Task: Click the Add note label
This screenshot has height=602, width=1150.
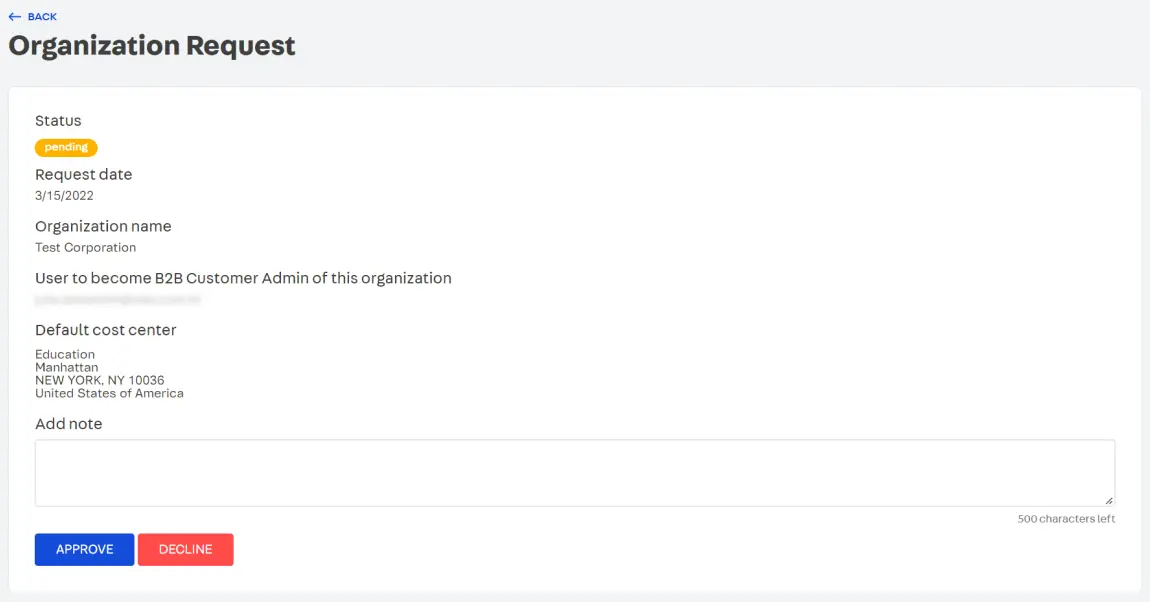Action: pos(68,424)
